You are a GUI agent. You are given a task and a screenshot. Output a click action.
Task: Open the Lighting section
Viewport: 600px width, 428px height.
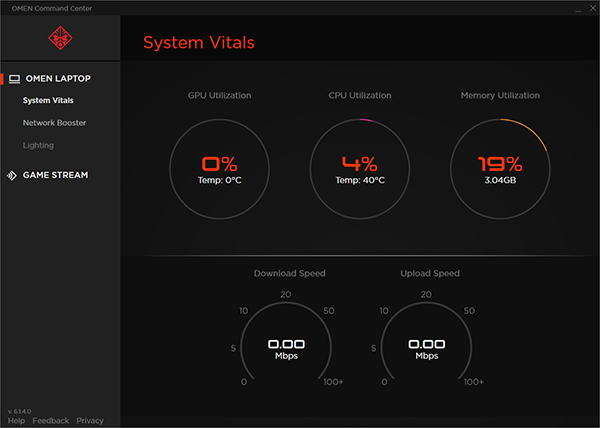click(38, 146)
